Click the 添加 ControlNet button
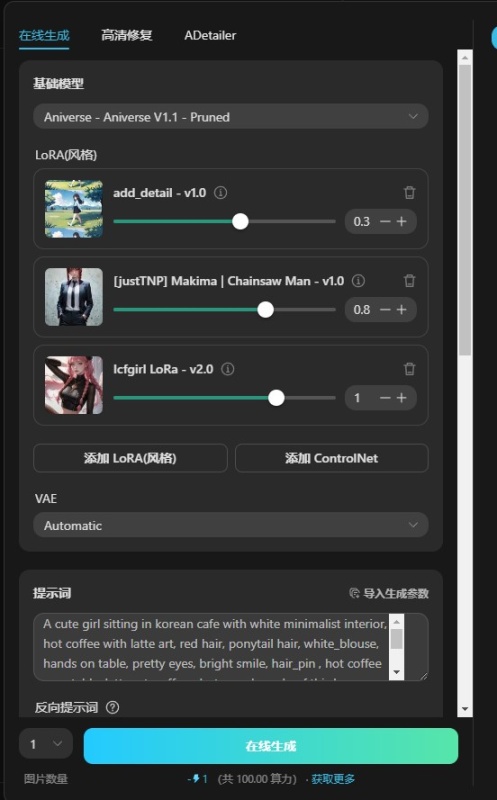 (x=332, y=458)
